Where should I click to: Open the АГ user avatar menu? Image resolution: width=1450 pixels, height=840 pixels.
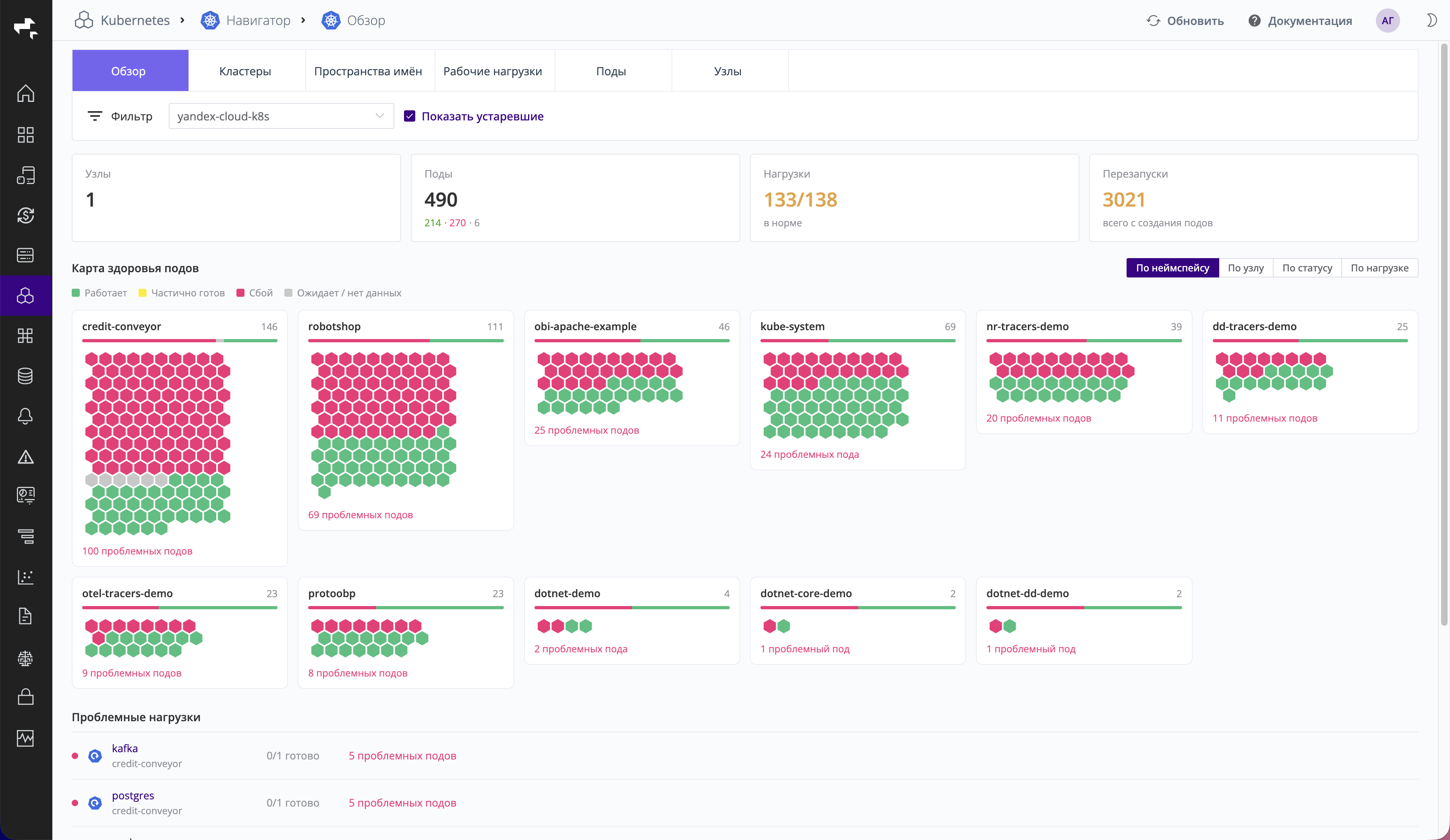(1387, 21)
